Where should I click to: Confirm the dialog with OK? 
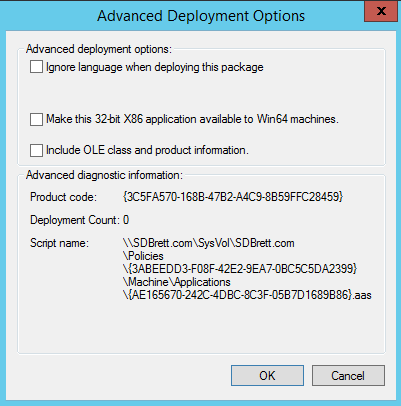pos(267,375)
